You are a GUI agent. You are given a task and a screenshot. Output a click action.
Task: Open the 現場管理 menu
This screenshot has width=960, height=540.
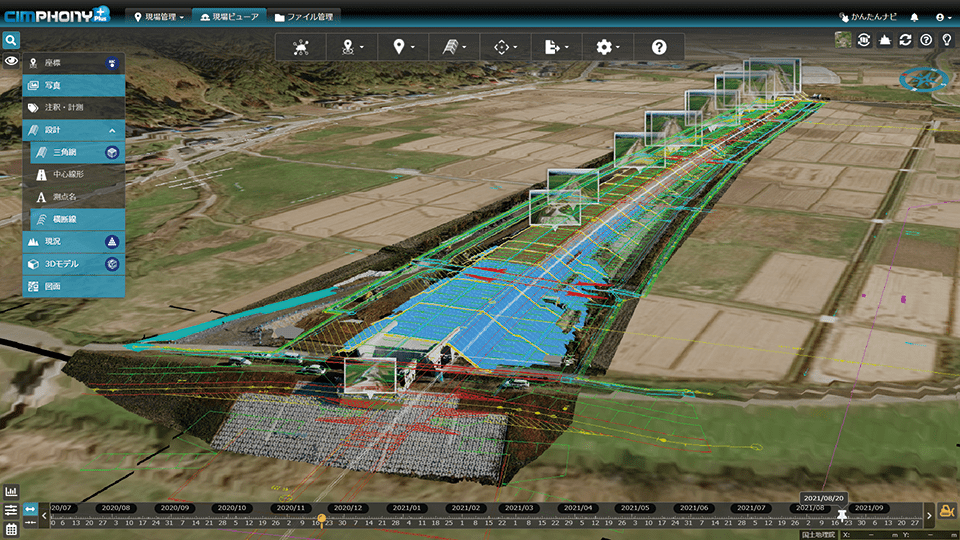(159, 17)
